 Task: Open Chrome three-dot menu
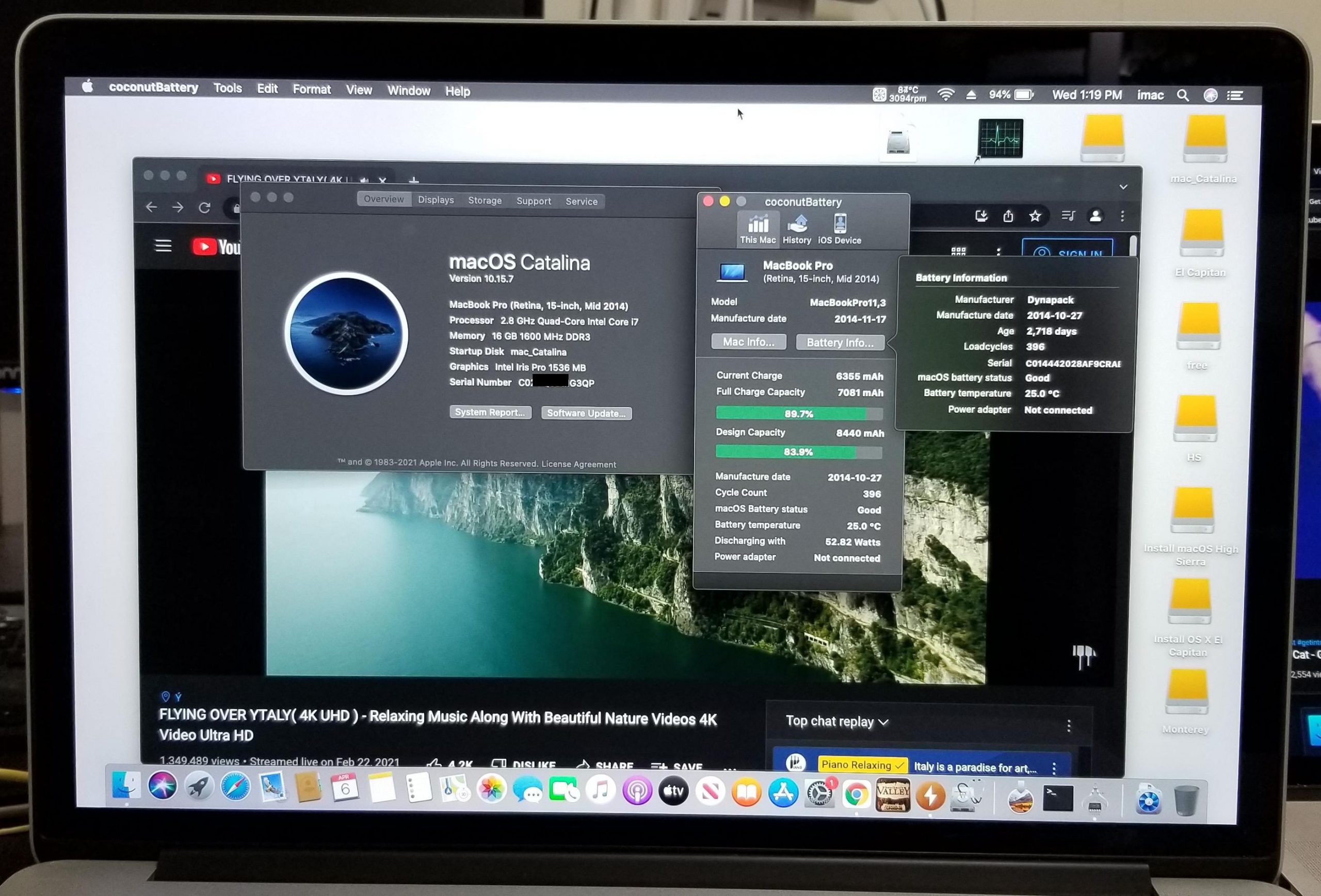1122,216
